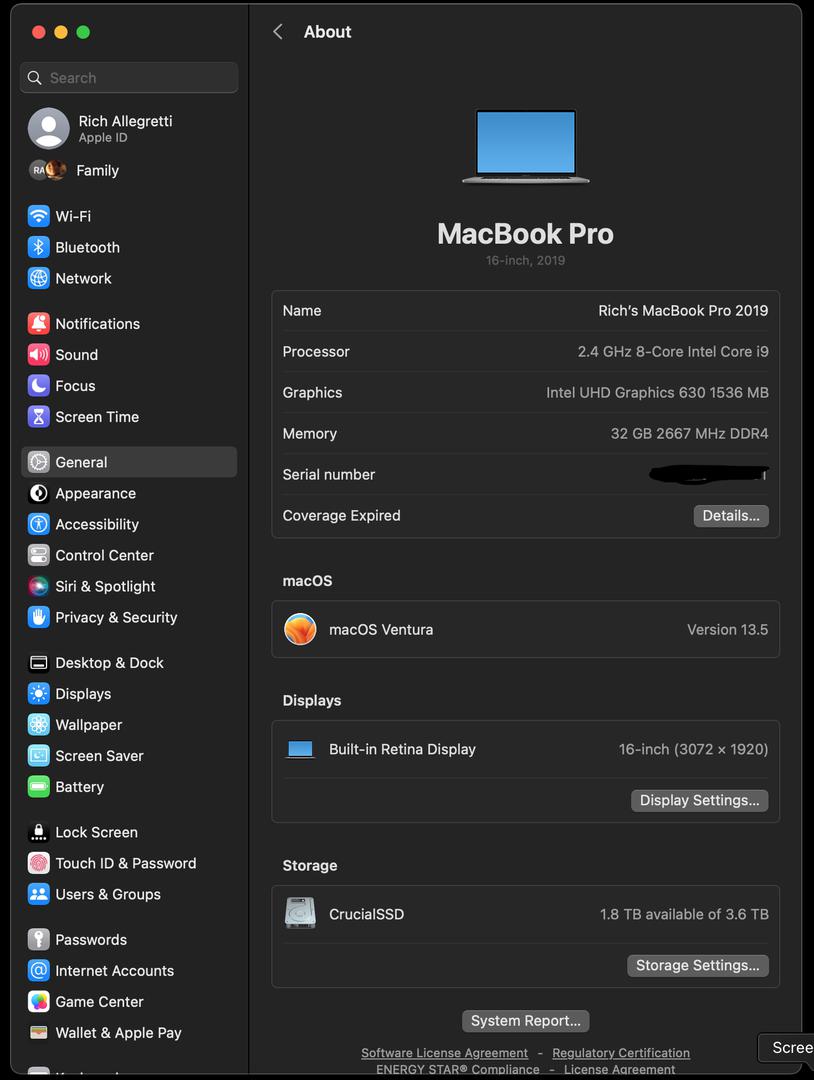This screenshot has width=814, height=1080.
Task: Click the "Coverage Expired" label
Action: point(342,515)
